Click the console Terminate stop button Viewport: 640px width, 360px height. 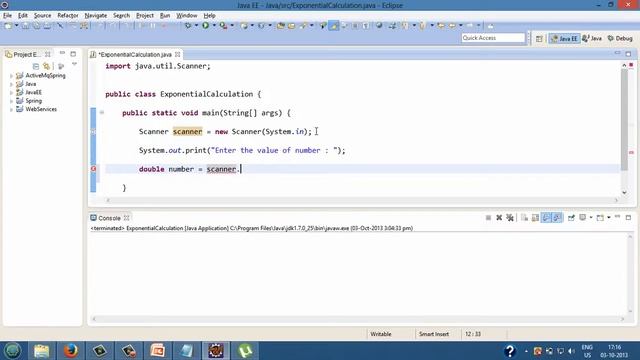488,218
